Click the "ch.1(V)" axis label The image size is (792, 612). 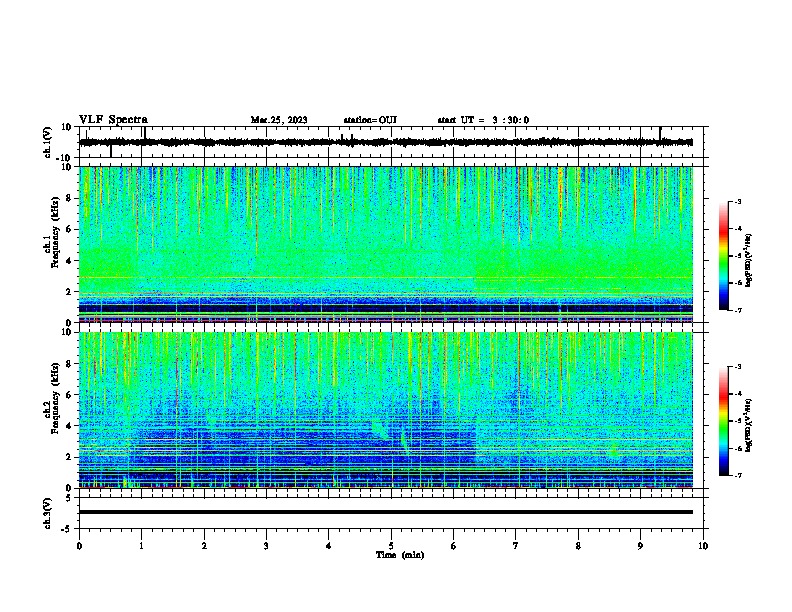pyautogui.click(x=48, y=142)
